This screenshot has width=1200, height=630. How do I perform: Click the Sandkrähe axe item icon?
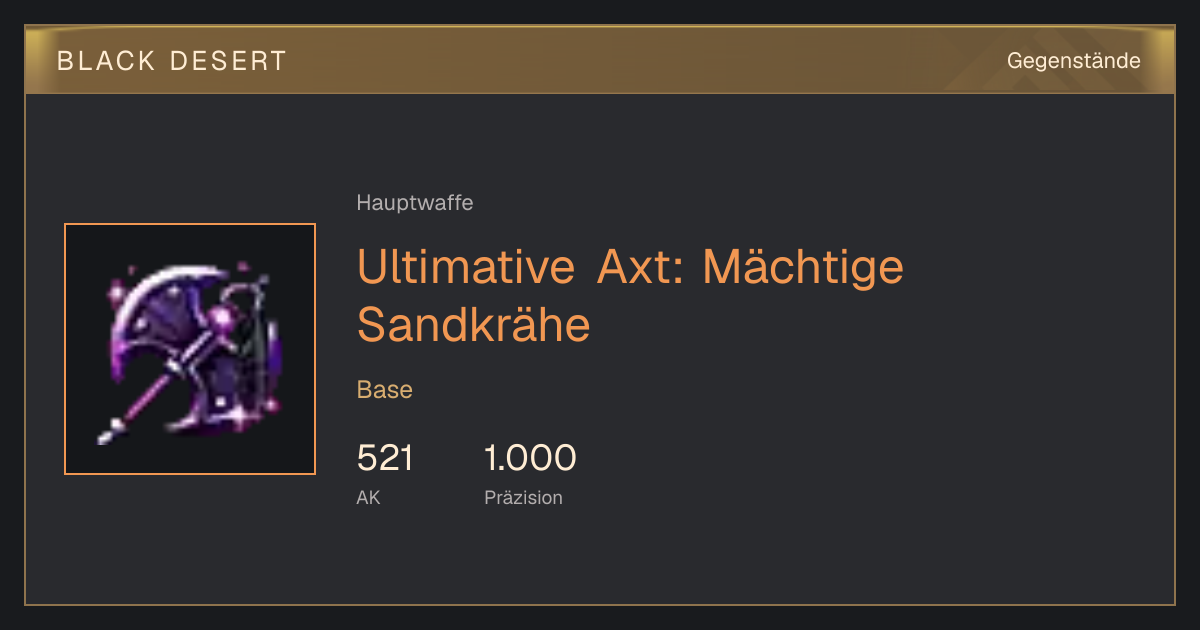pyautogui.click(x=190, y=348)
